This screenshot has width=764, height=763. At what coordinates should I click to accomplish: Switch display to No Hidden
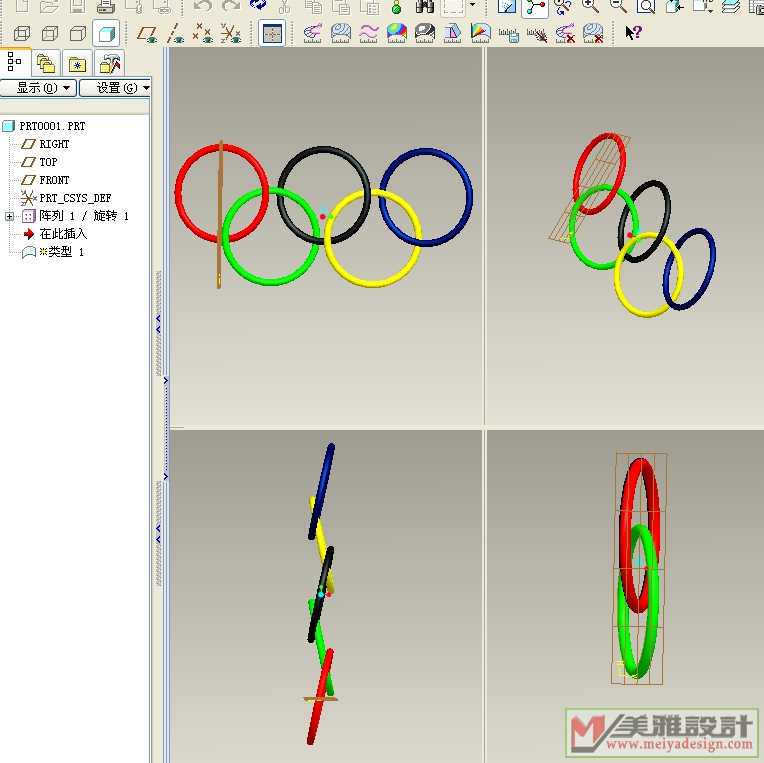(77, 34)
